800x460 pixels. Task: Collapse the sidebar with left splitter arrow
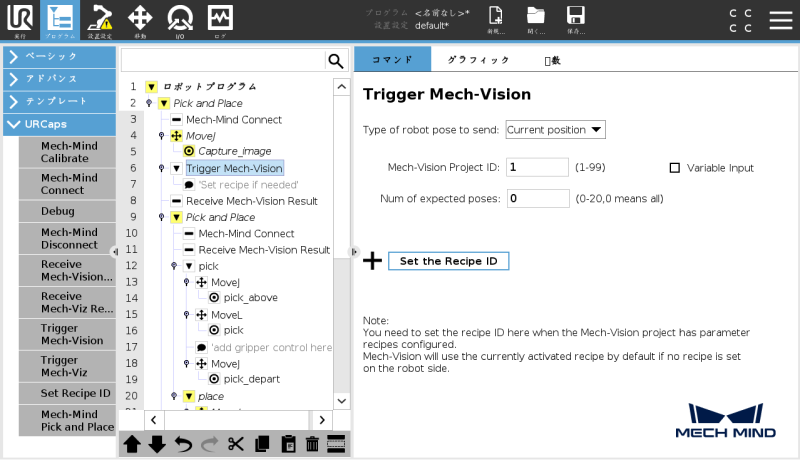click(x=115, y=251)
